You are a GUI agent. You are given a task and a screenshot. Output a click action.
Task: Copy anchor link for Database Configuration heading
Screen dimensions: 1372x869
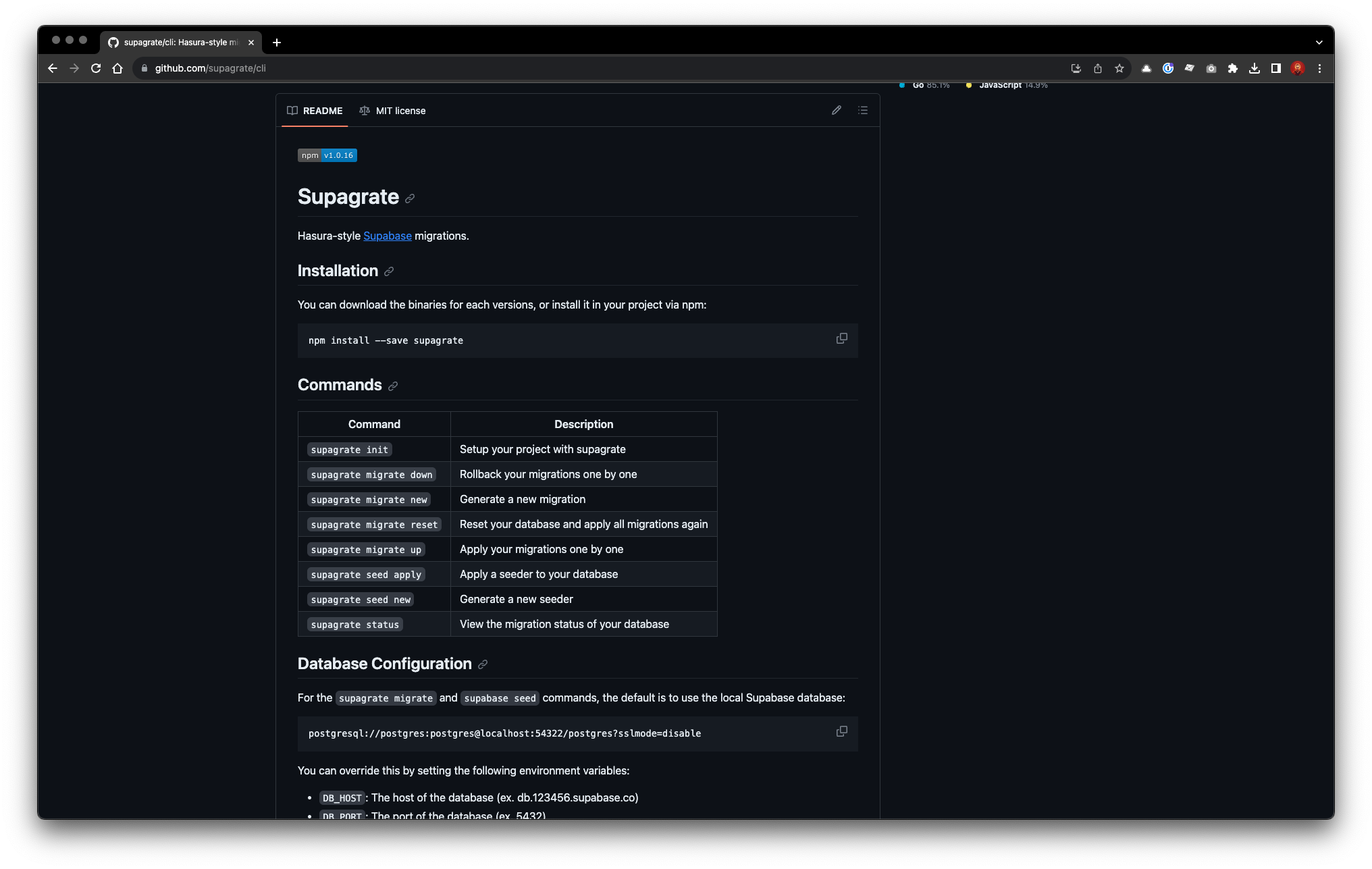click(483, 664)
